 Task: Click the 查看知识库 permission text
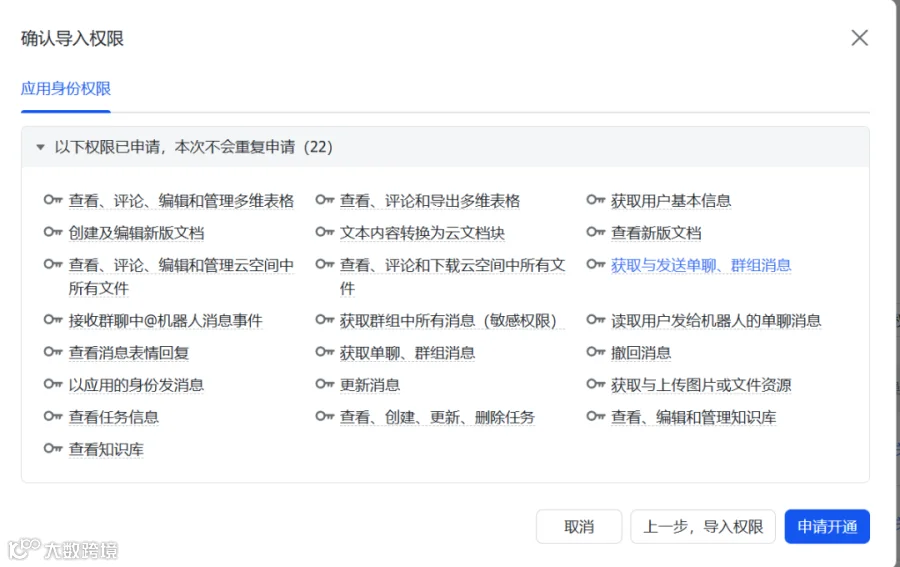point(106,449)
